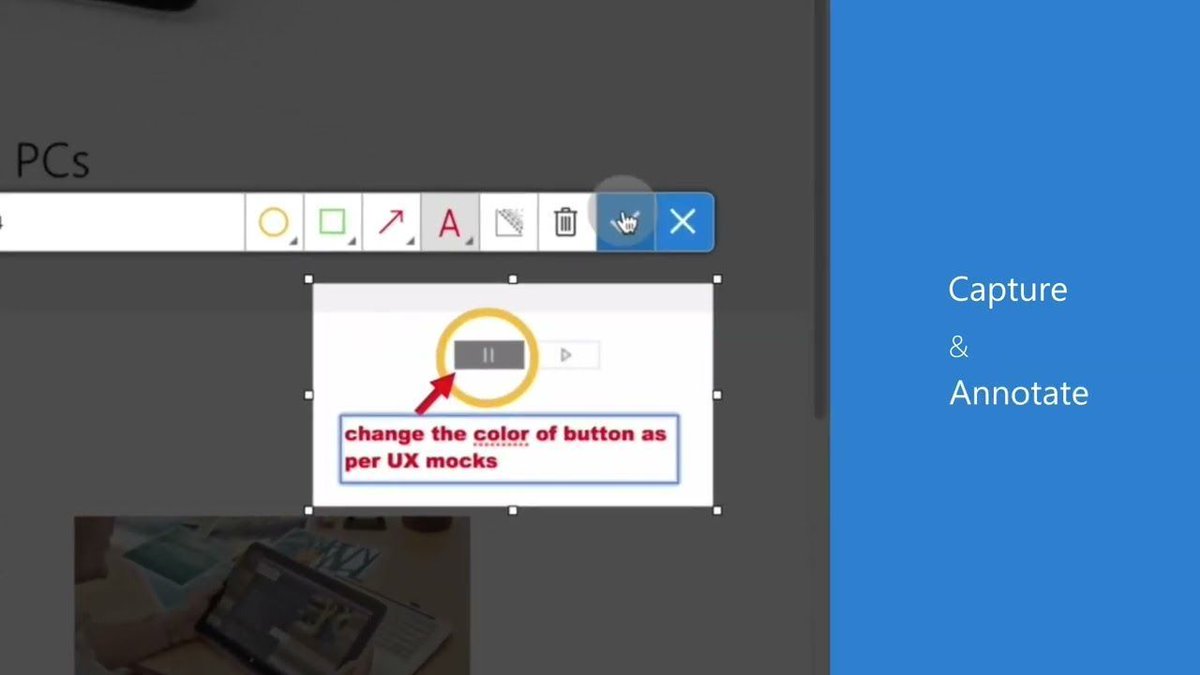This screenshot has height=675, width=1200.
Task: Select the red arrow annotation tool
Action: coord(391,222)
